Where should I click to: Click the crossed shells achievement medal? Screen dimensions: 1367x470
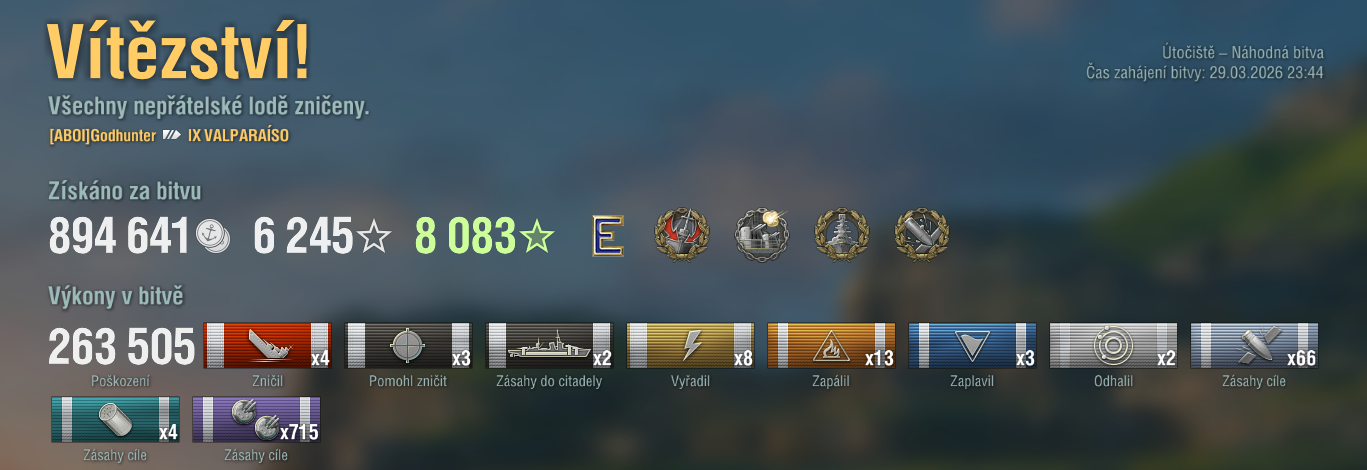[921, 235]
